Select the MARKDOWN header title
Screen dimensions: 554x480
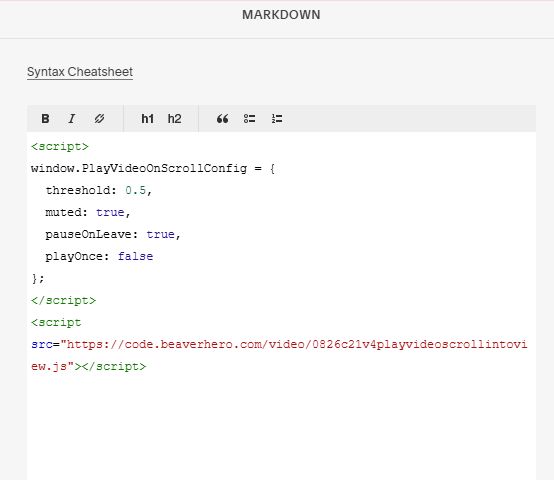coord(281,15)
